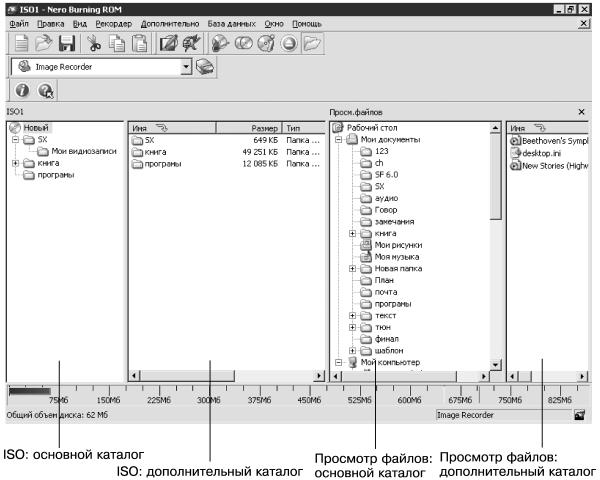Image resolution: width=600 pixels, height=480 pixels.
Task: Click the 300МБ mark on capacity bar
Action: pos(209,400)
